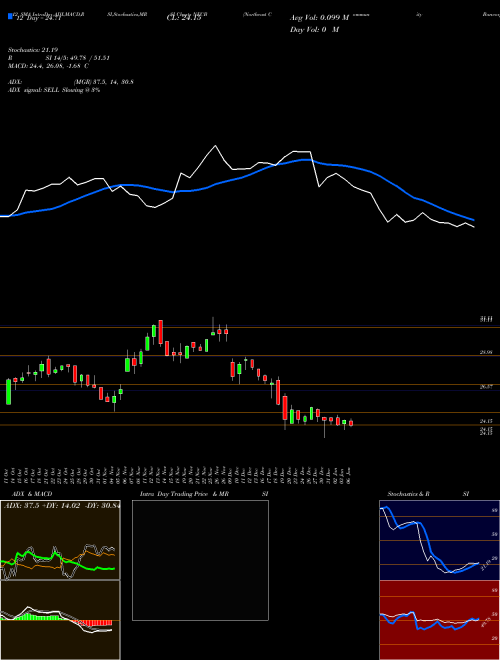Select the 'Avg Vol: 0.099 M' reading

(319, 18)
